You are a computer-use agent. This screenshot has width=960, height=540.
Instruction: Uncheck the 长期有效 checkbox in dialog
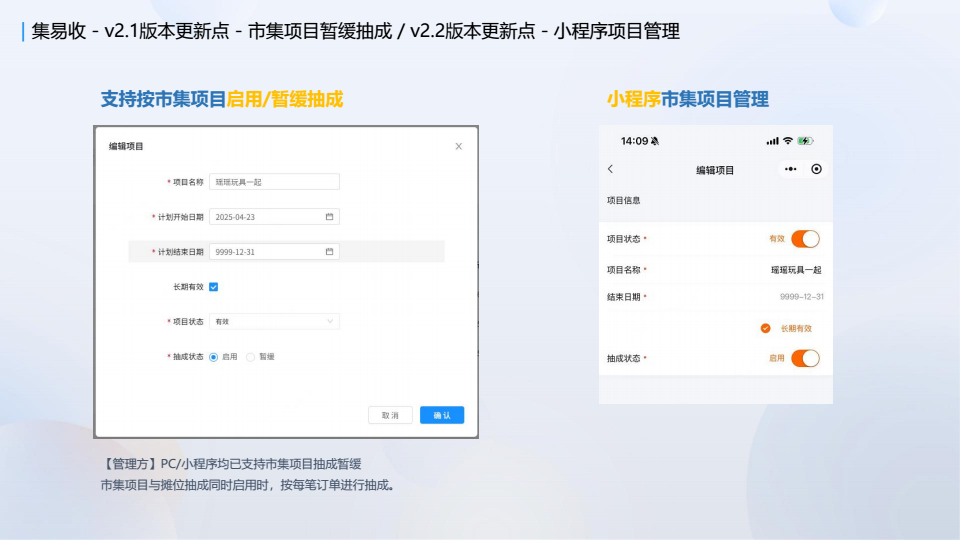pyautogui.click(x=214, y=287)
